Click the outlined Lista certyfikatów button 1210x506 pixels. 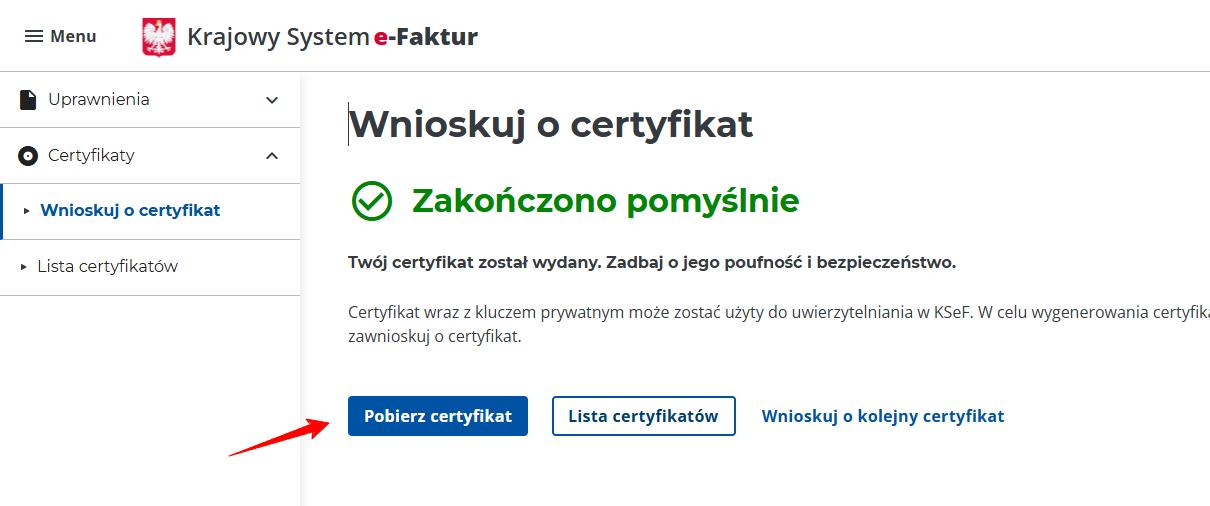(x=644, y=416)
